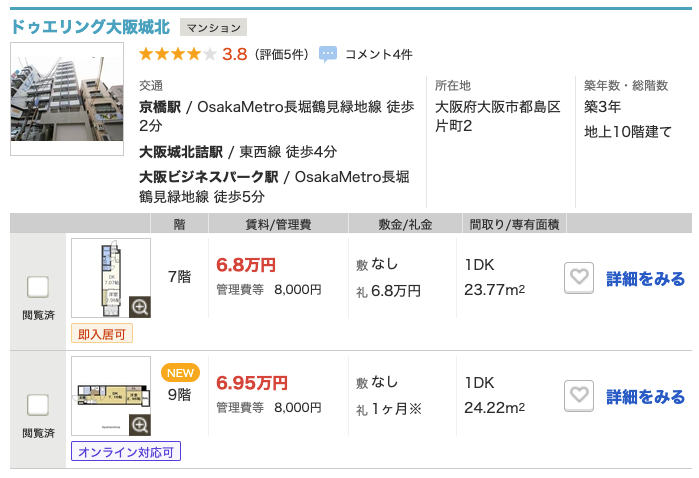Open the コメント4件 comments link
This screenshot has height=478, width=699.
pyautogui.click(x=378, y=54)
